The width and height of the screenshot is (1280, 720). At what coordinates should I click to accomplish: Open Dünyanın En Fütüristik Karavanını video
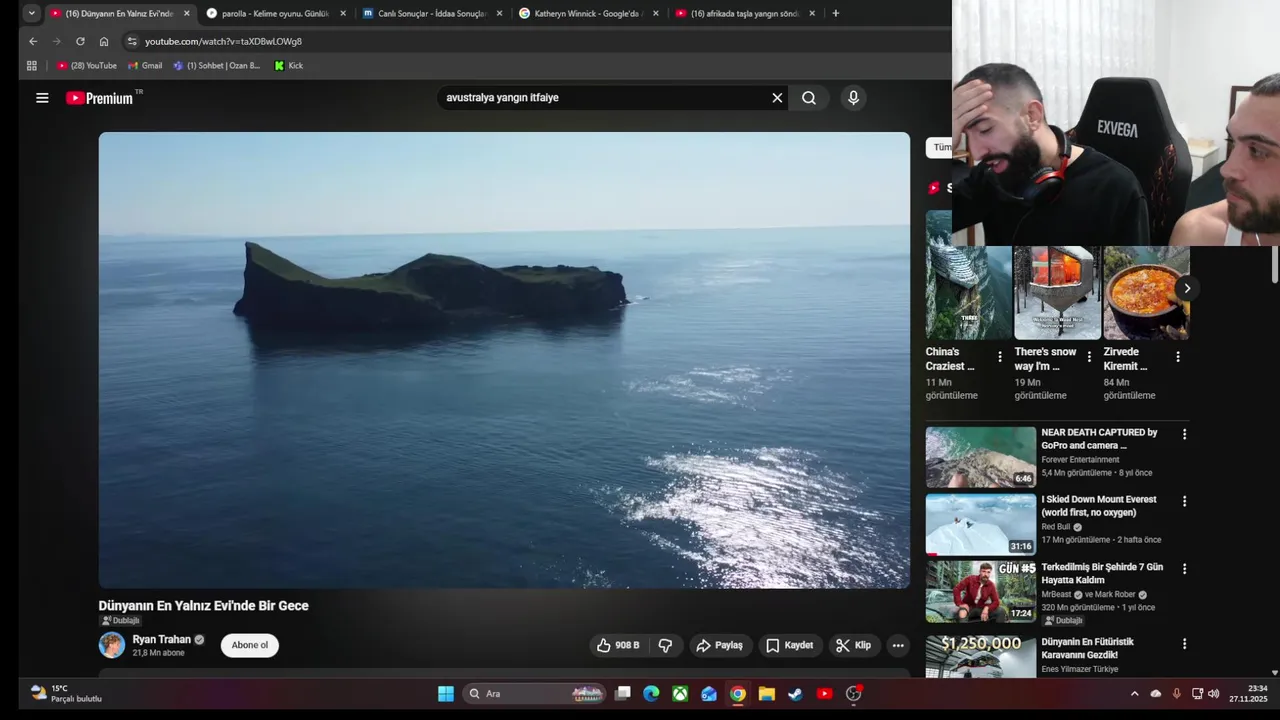click(x=981, y=656)
